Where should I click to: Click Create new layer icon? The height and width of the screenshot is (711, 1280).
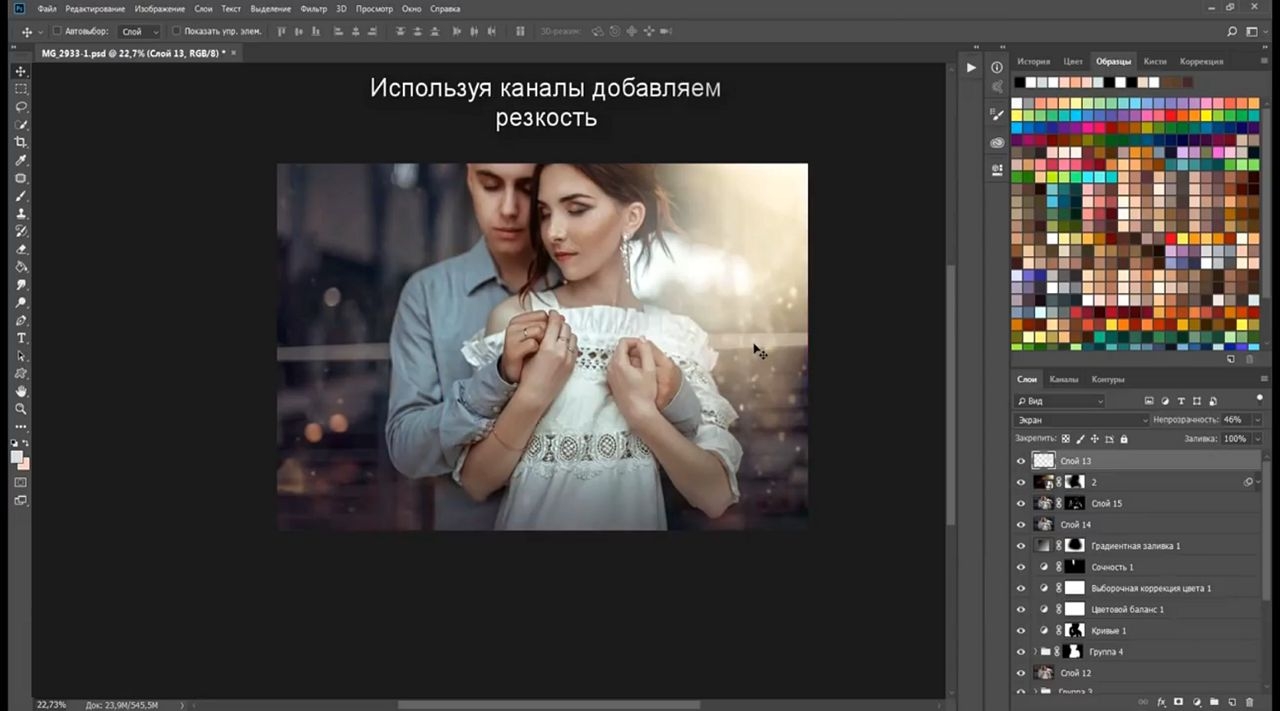point(1232,703)
